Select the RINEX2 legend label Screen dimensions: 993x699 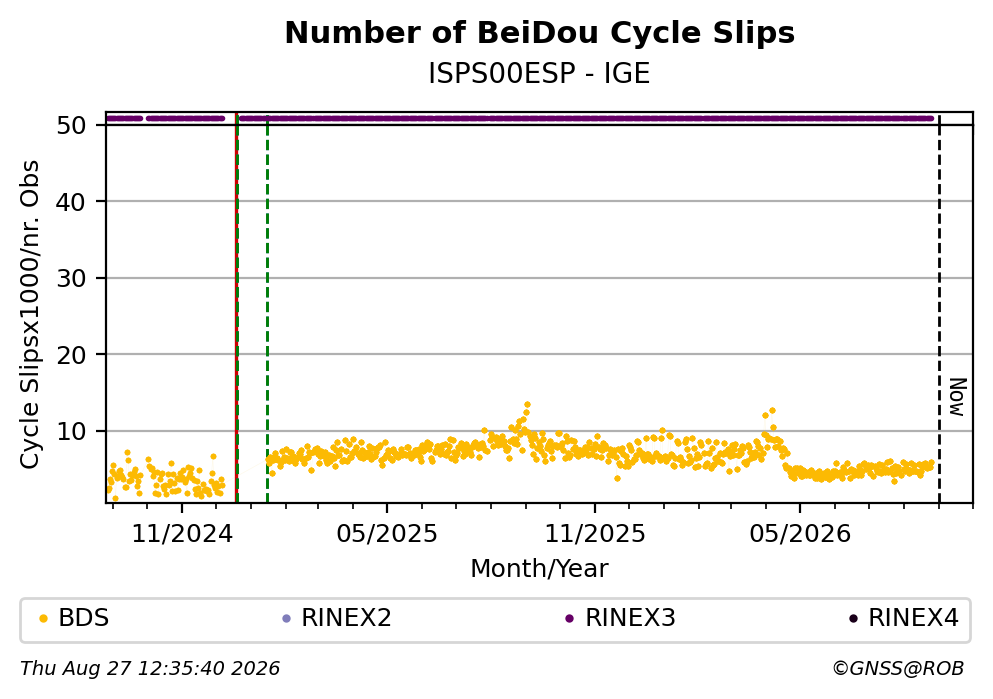(346, 618)
